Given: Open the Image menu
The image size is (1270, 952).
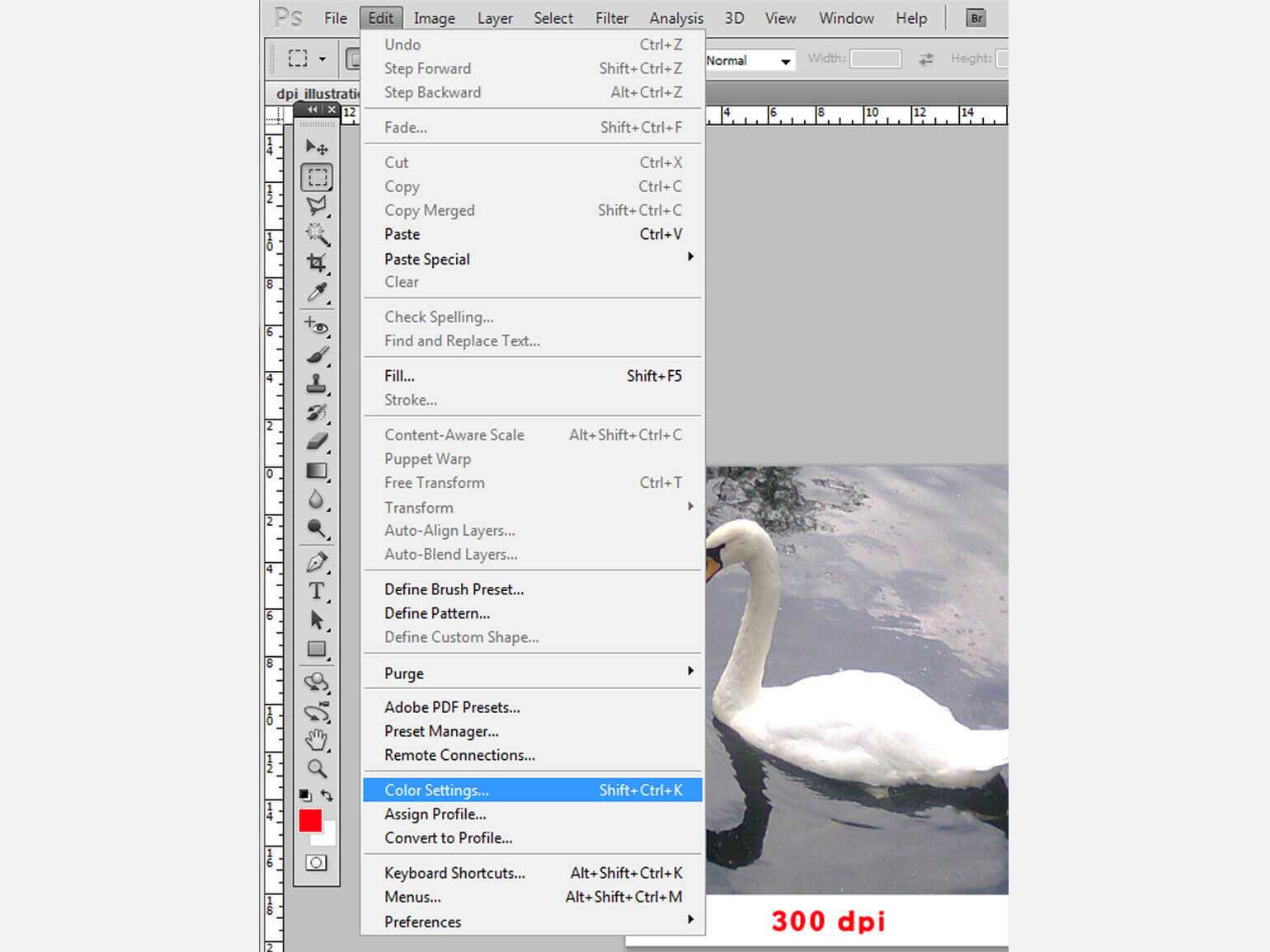Looking at the screenshot, I should click(434, 18).
